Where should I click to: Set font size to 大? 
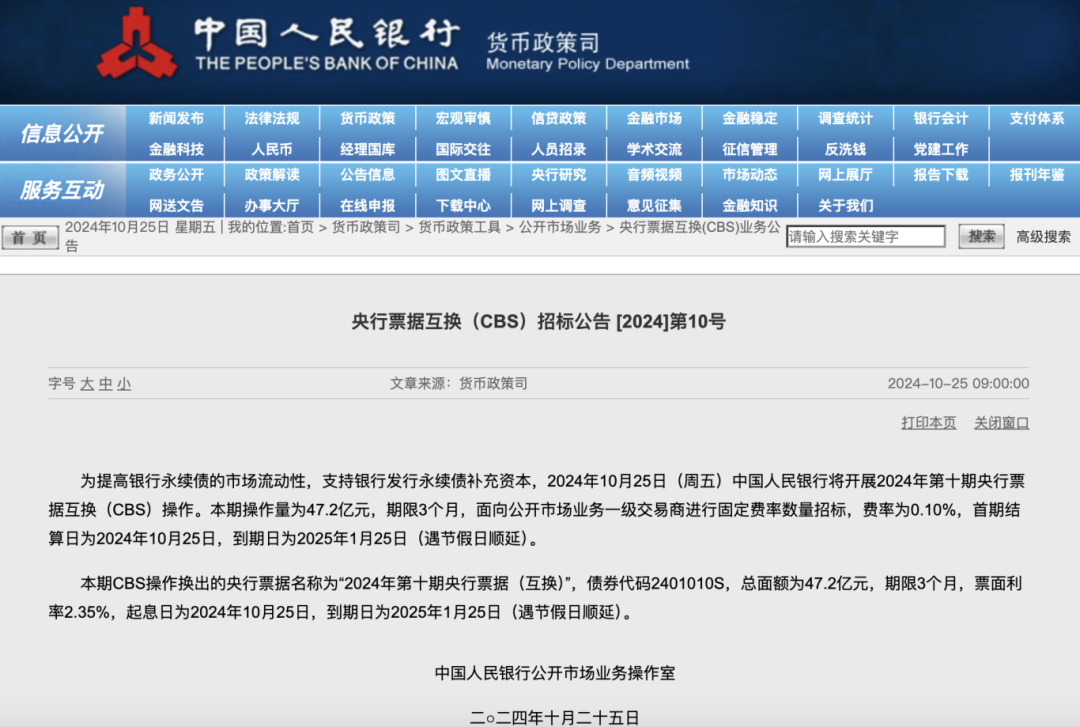coord(87,384)
